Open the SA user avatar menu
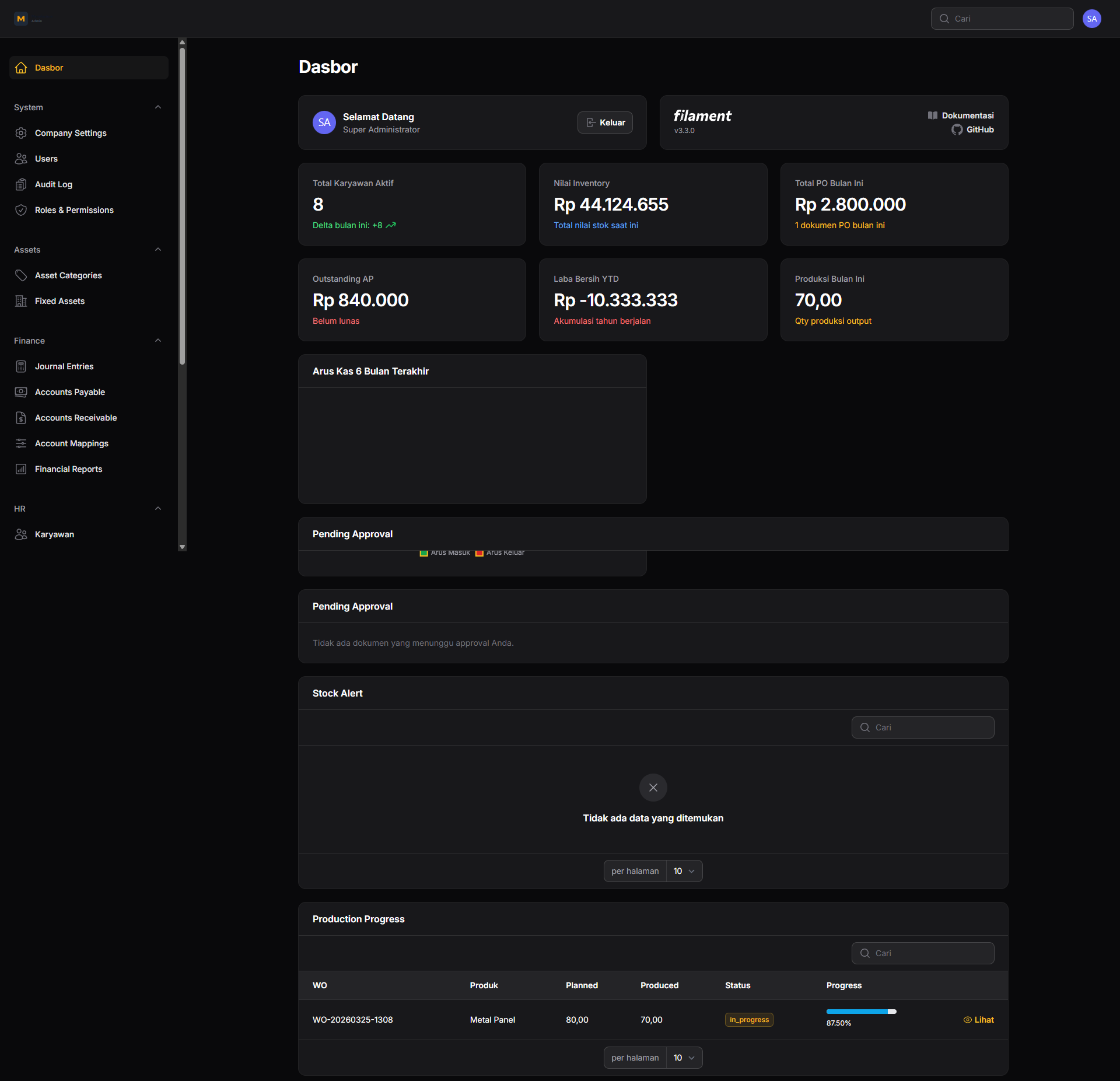1120x1081 pixels. point(1092,19)
